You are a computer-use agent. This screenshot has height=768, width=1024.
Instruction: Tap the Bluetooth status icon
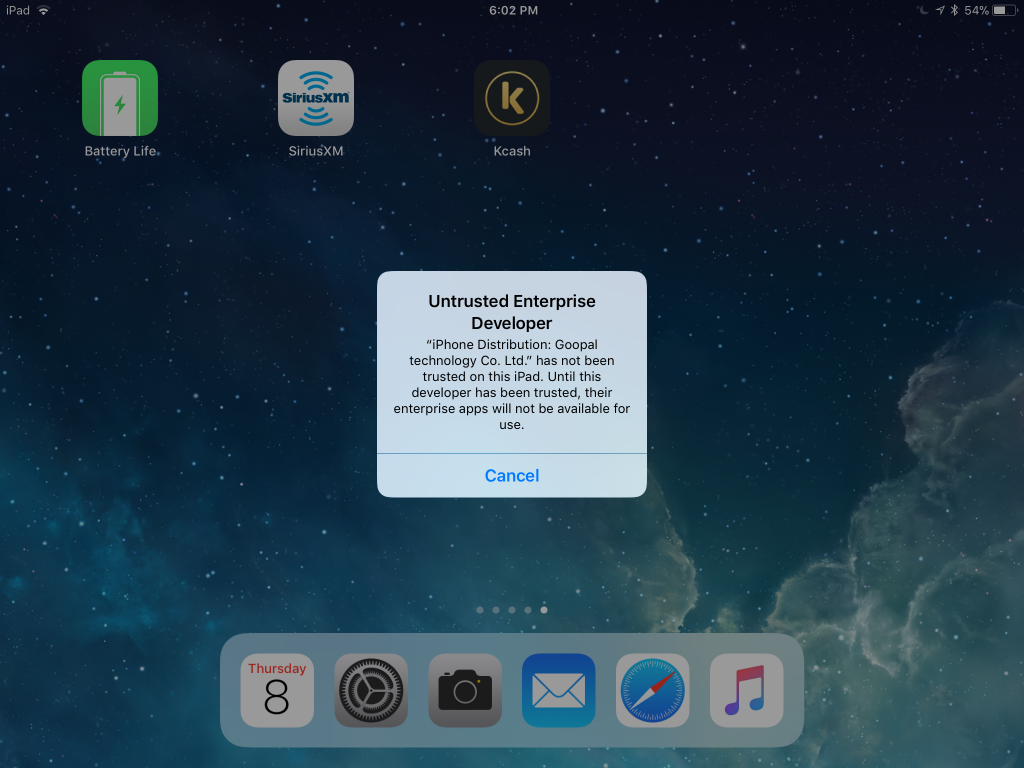[954, 10]
